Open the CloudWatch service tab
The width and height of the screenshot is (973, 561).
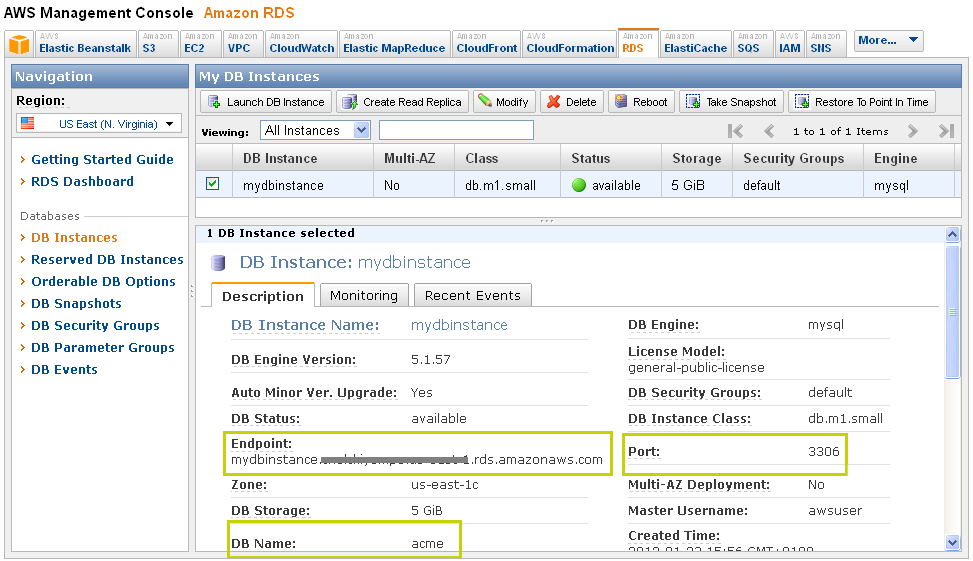pyautogui.click(x=302, y=43)
